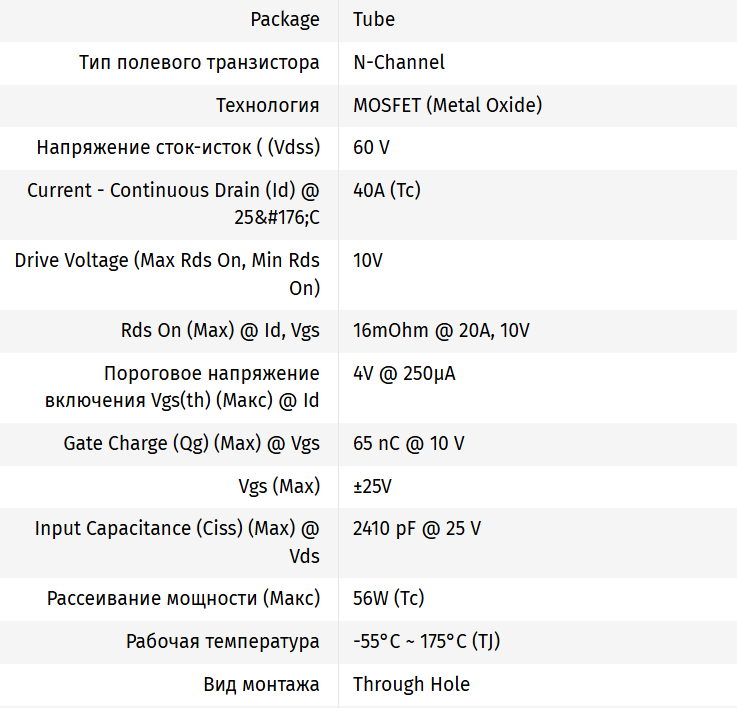Select the '4V @ 250µA' threshold value
Image resolution: width=737 pixels, height=708 pixels.
click(405, 374)
